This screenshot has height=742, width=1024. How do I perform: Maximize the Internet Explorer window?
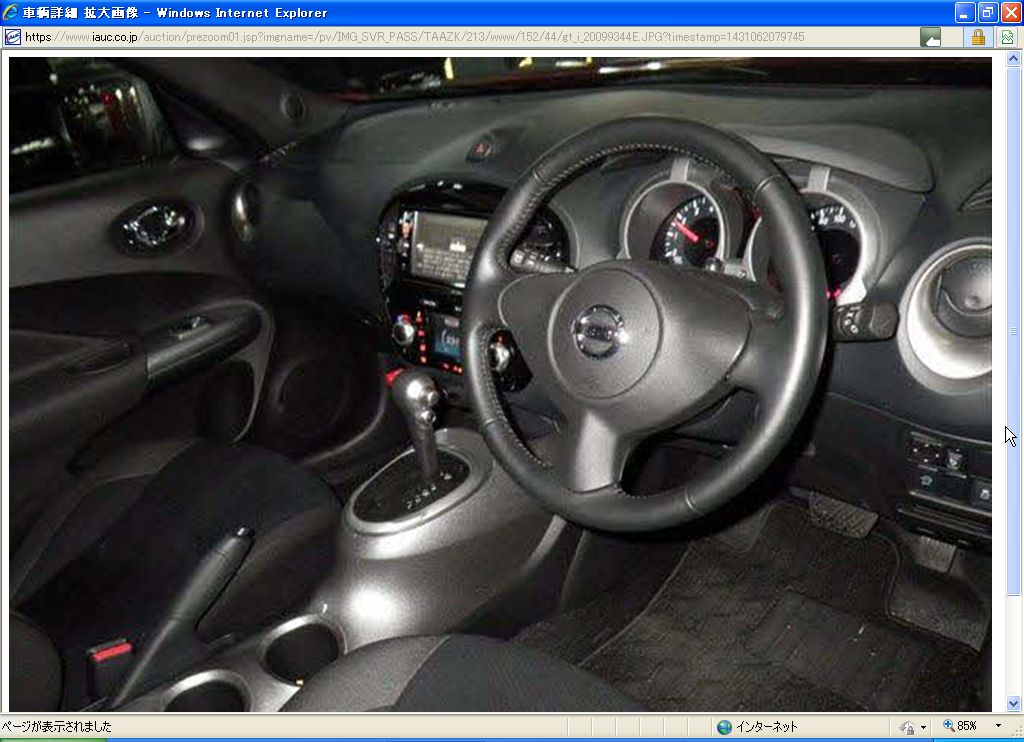987,13
